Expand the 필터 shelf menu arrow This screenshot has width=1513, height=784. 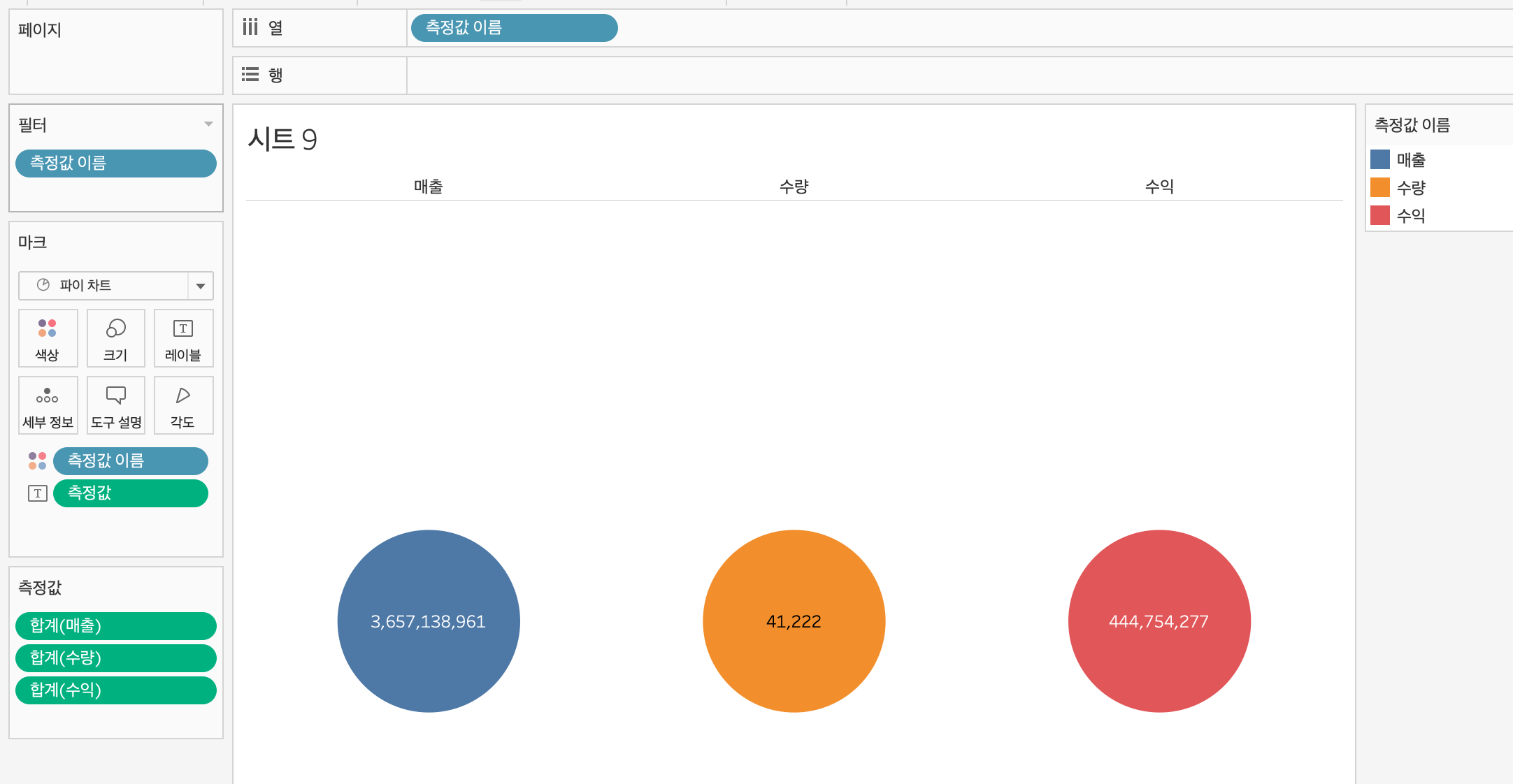point(208,124)
